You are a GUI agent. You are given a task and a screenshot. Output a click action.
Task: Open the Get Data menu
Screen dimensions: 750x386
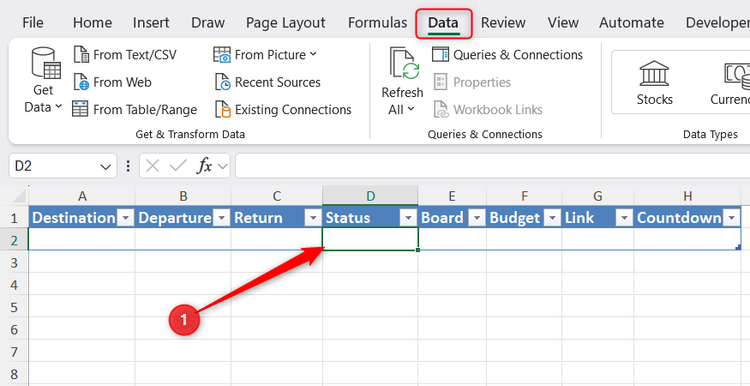(43, 80)
